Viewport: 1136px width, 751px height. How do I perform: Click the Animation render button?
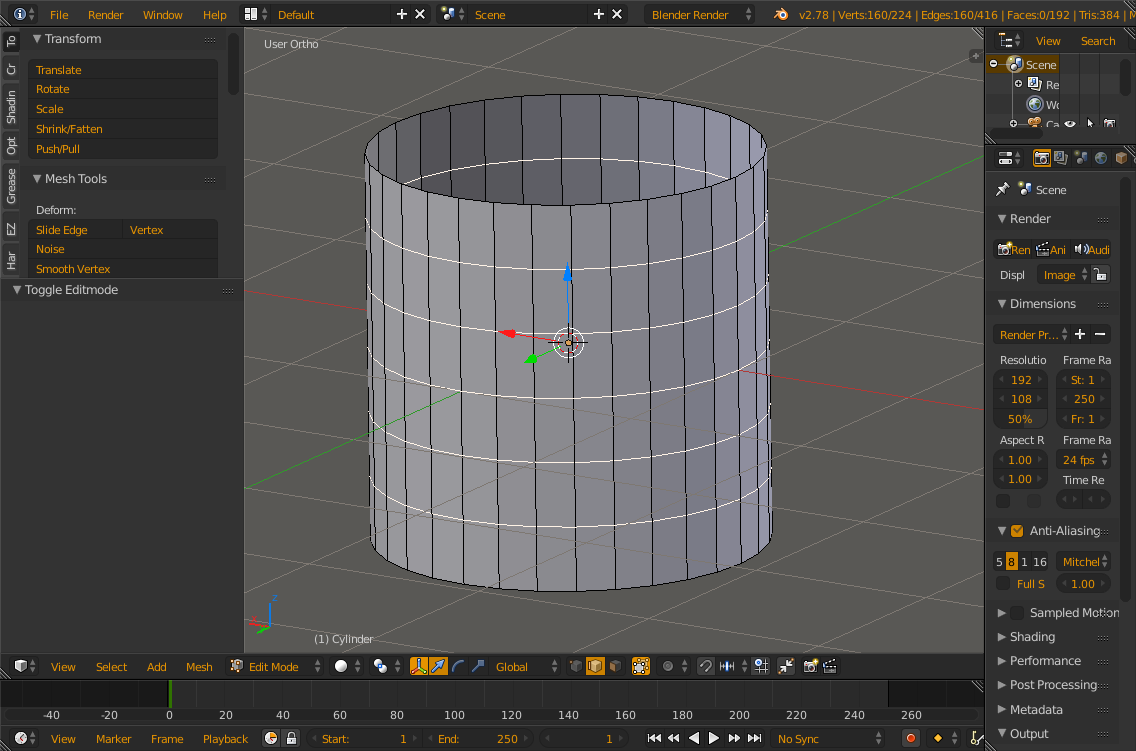click(1051, 249)
